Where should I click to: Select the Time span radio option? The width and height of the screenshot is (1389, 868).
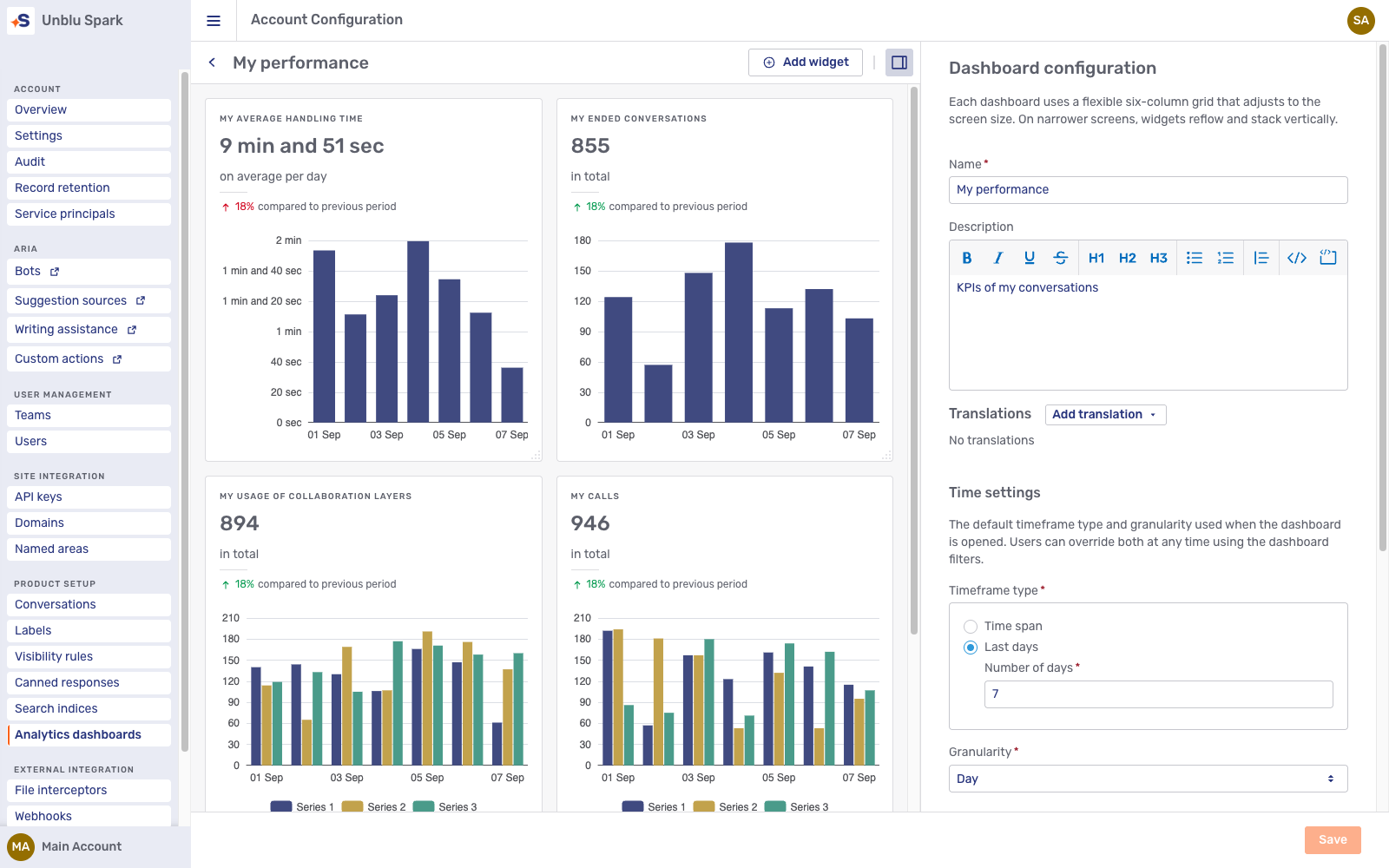click(x=971, y=627)
